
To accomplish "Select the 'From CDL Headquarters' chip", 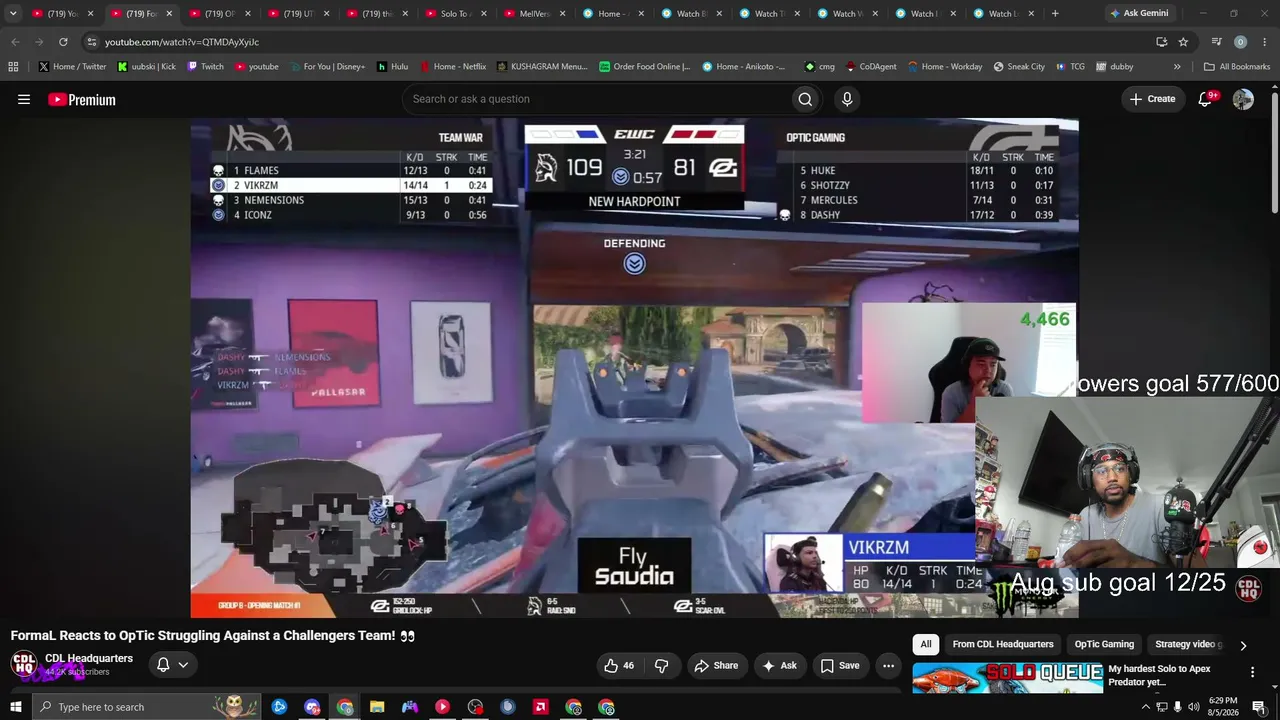I will pyautogui.click(x=1003, y=645).
